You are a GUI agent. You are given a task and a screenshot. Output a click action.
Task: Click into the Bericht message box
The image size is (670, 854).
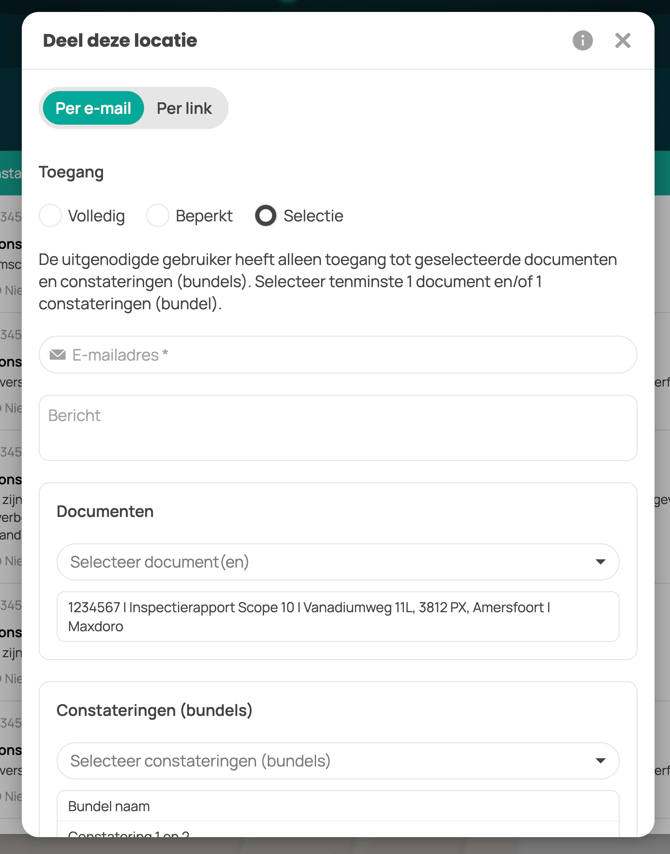(x=338, y=428)
